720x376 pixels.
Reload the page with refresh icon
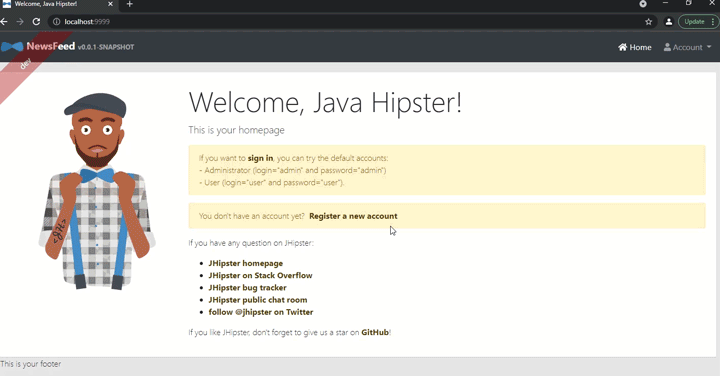coord(36,22)
